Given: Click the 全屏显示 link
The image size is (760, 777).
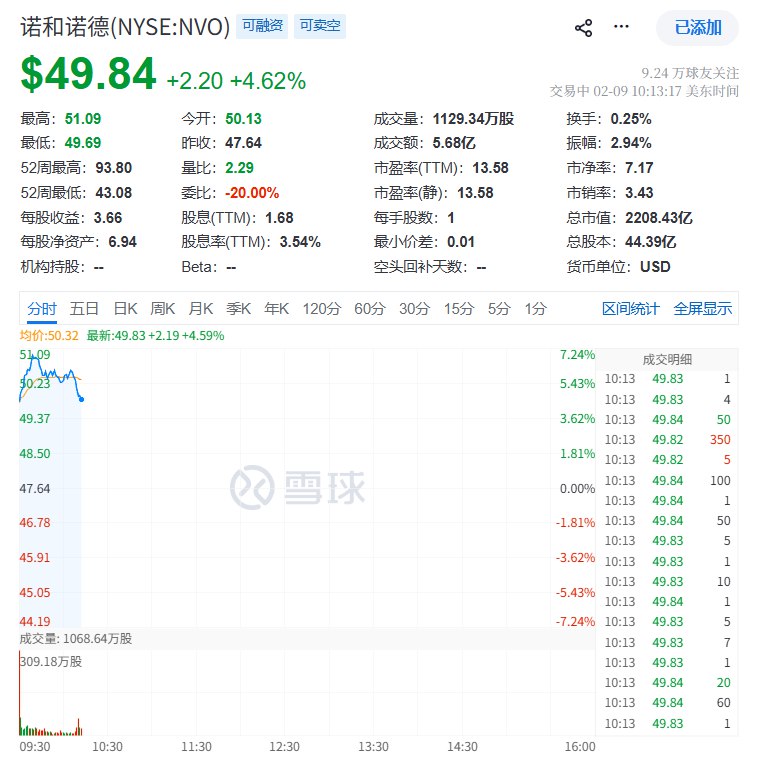Looking at the screenshot, I should 703,309.
